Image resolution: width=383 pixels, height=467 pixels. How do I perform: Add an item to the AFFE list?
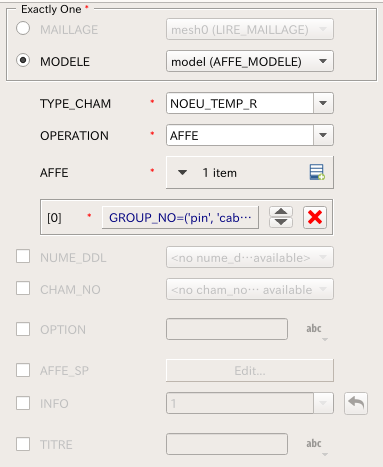click(x=317, y=172)
